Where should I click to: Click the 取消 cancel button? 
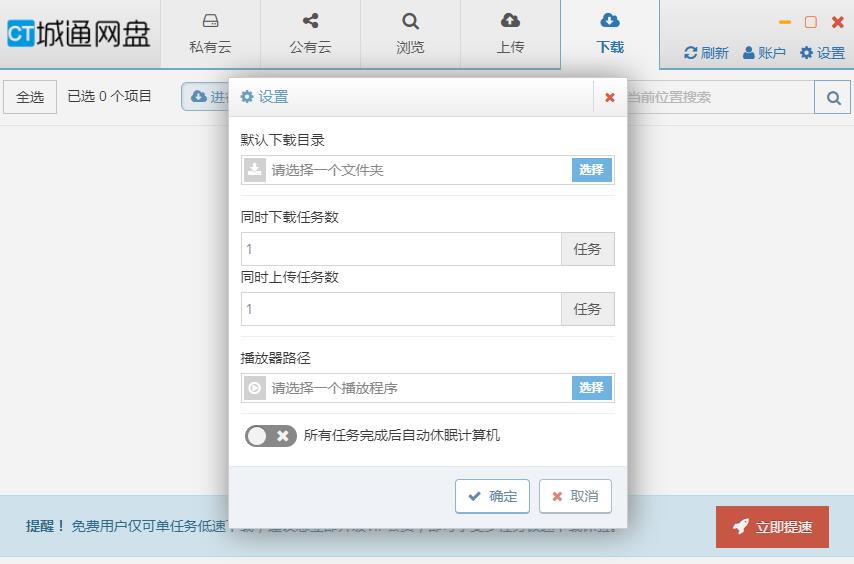(x=575, y=496)
